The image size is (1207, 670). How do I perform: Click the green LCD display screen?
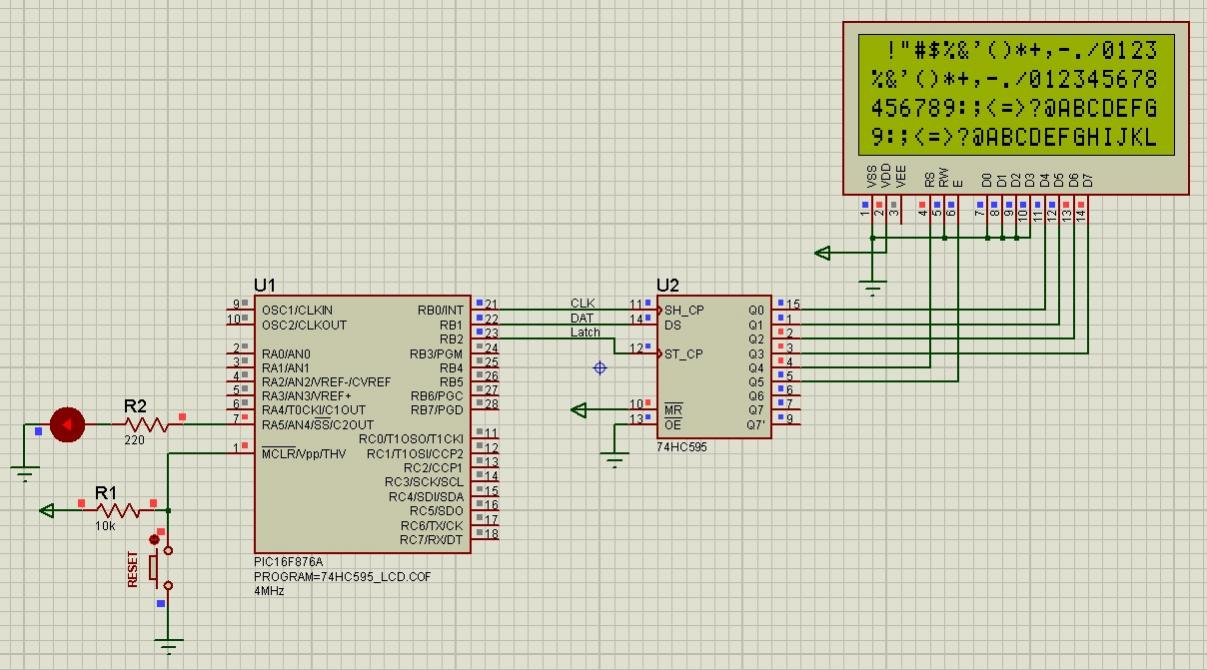tap(1014, 95)
